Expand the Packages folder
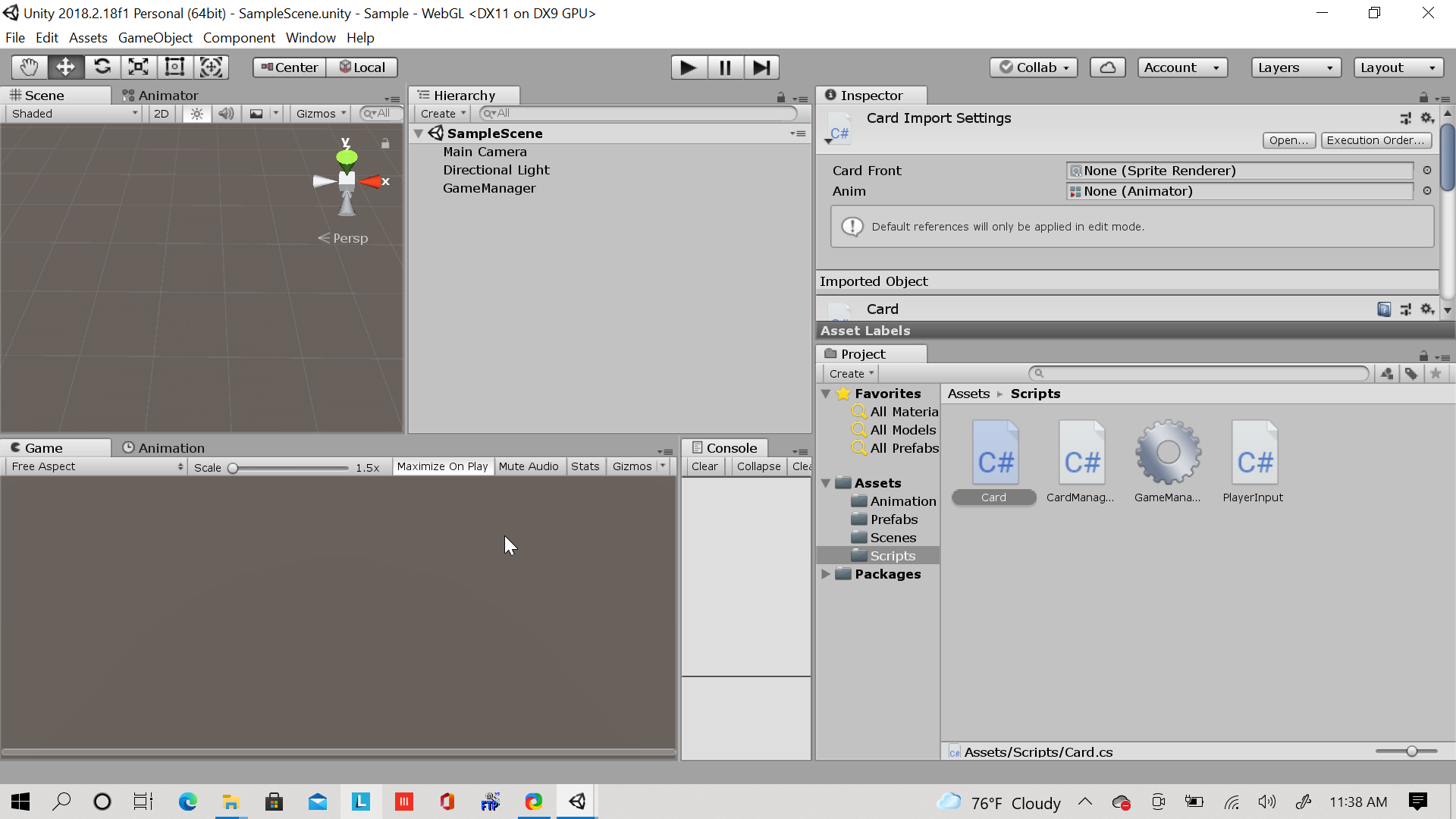This screenshot has height=819, width=1456. (826, 574)
